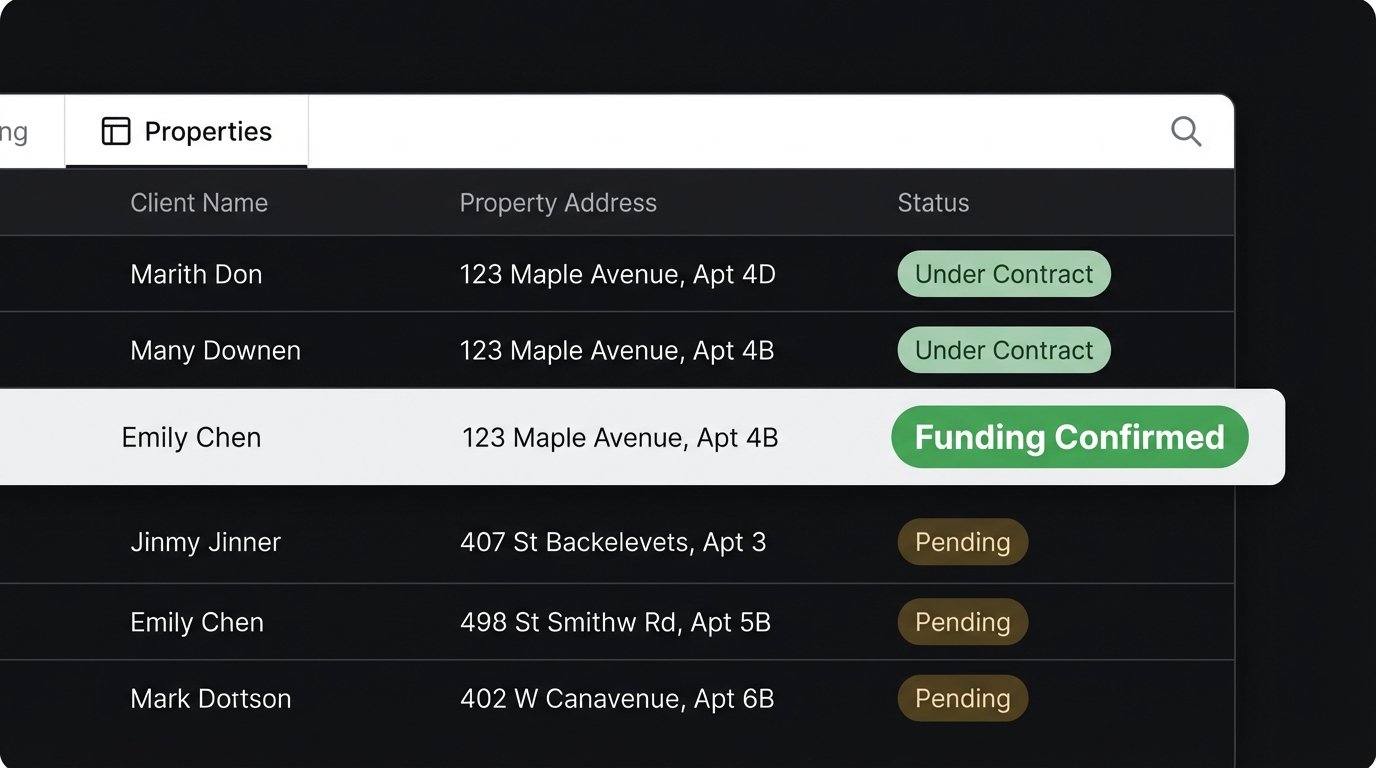Open the Properties tab

coord(187,131)
